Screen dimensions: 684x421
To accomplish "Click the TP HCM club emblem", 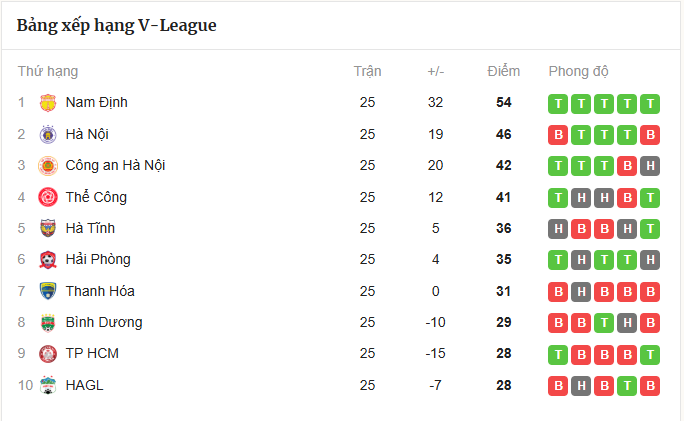I will (x=48, y=354).
